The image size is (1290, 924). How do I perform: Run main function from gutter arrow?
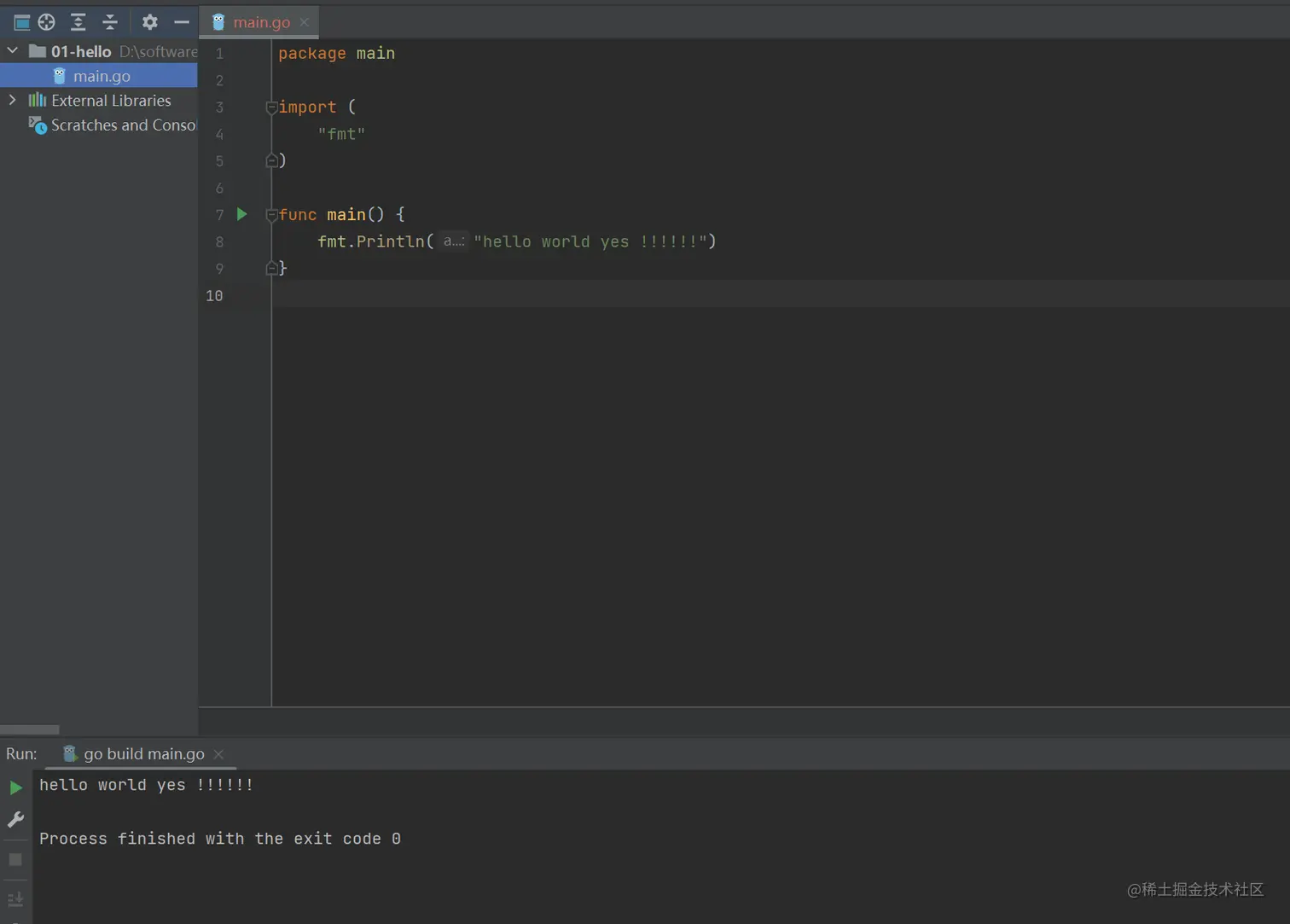click(241, 214)
